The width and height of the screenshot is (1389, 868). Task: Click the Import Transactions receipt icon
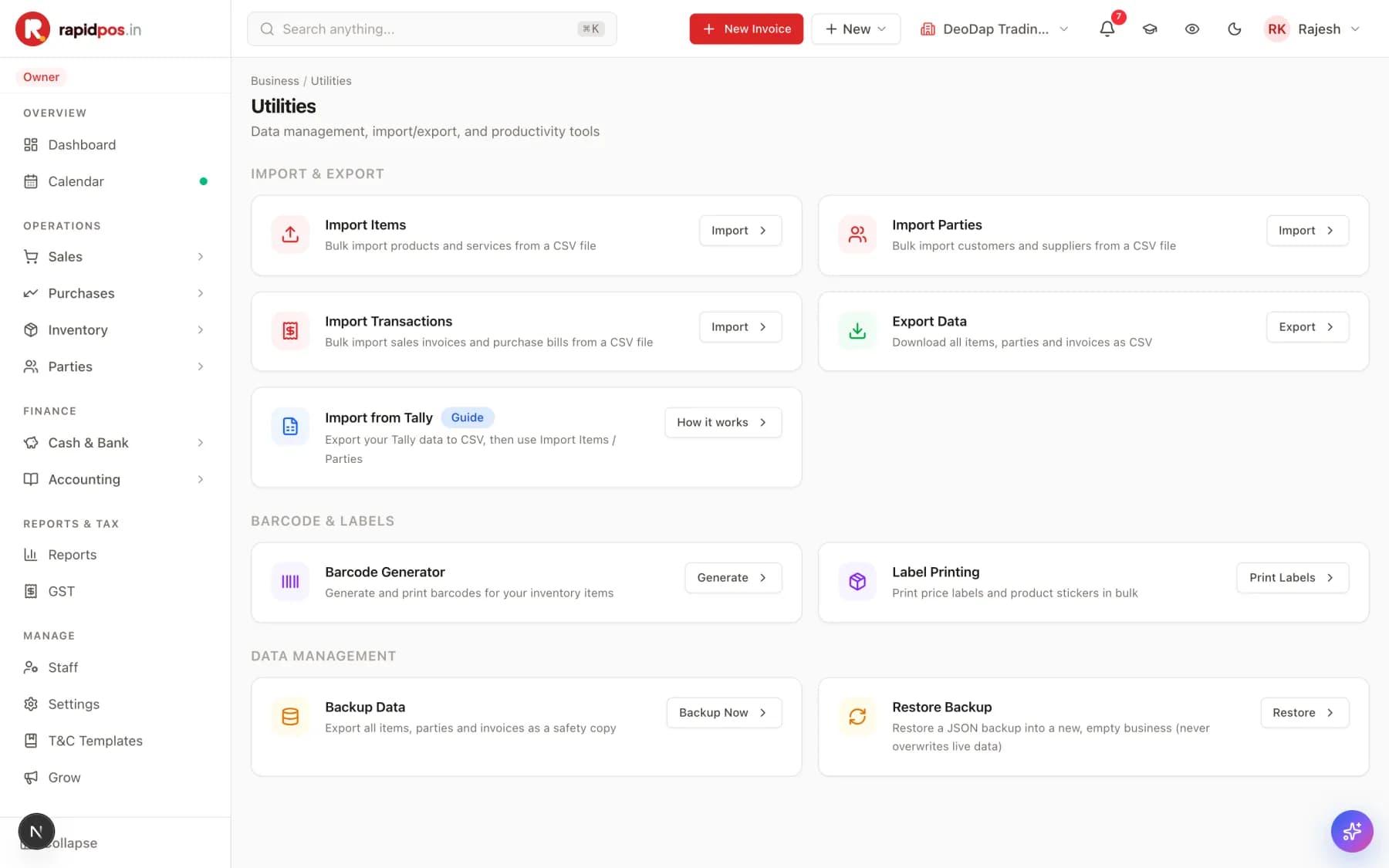click(290, 331)
